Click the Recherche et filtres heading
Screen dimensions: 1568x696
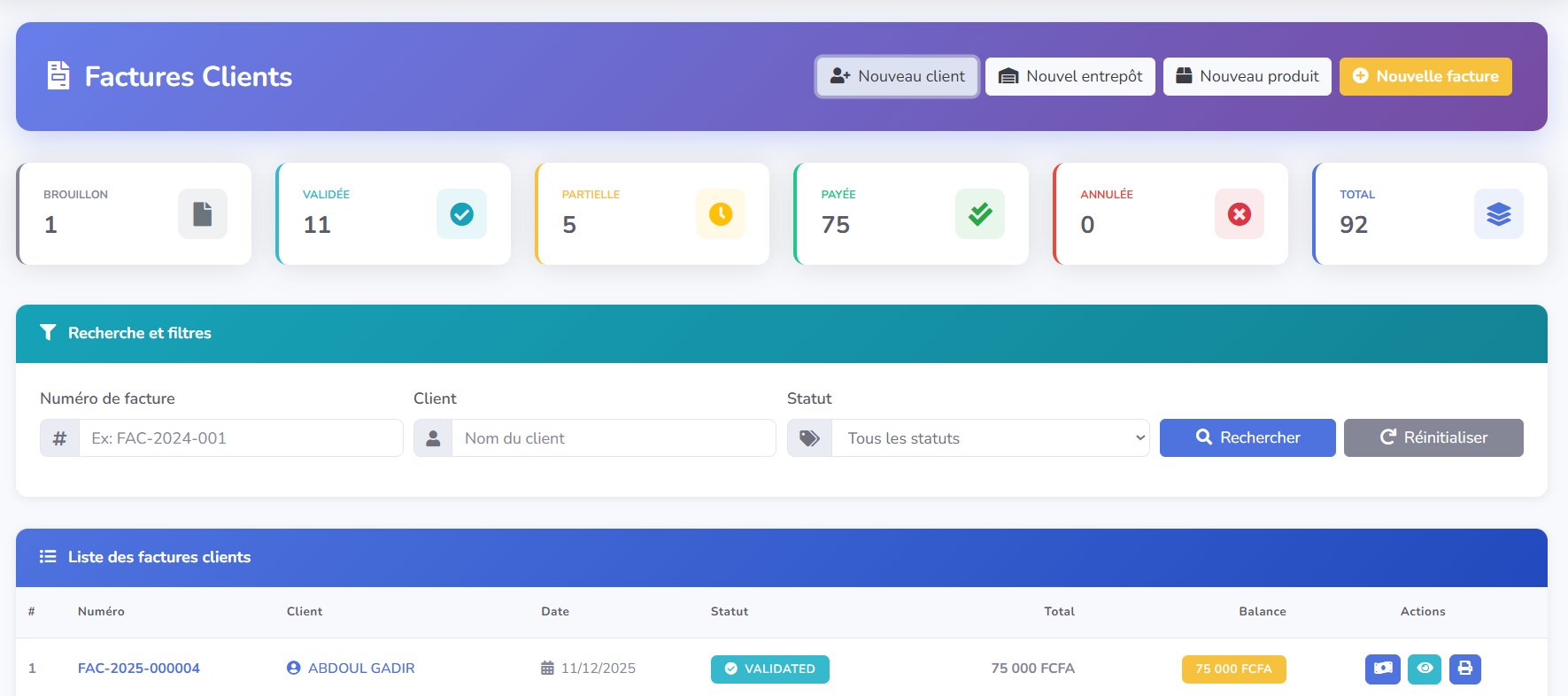point(140,333)
